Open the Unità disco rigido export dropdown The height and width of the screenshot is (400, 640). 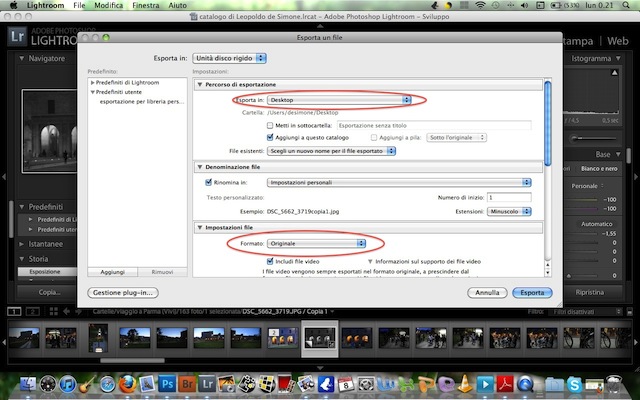click(229, 58)
